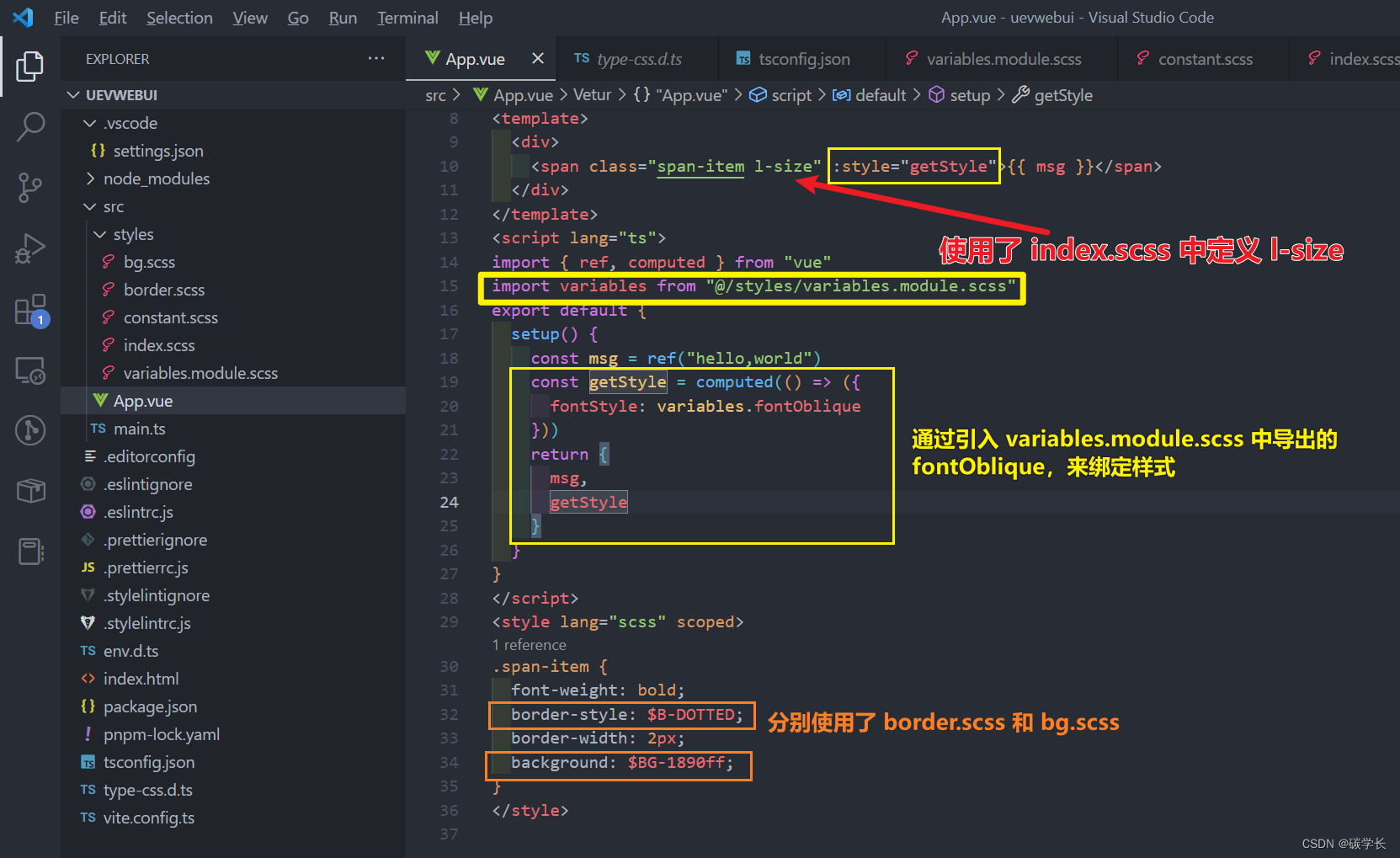Open the Terminal menu

pos(407,18)
